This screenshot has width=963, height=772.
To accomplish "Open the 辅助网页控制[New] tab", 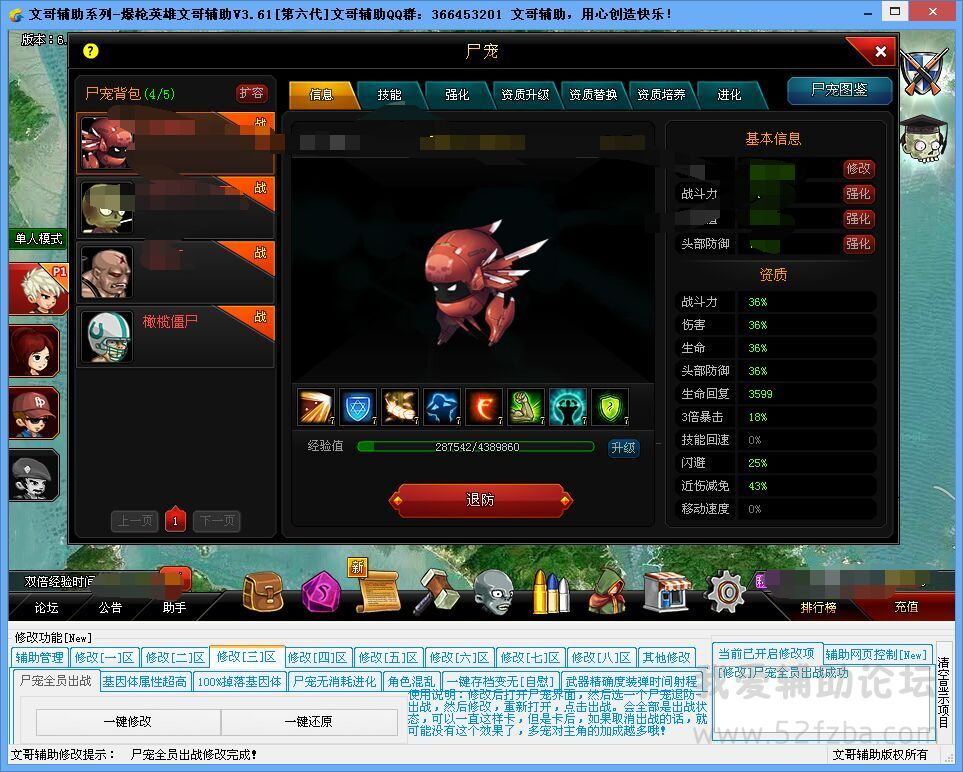I will click(876, 655).
